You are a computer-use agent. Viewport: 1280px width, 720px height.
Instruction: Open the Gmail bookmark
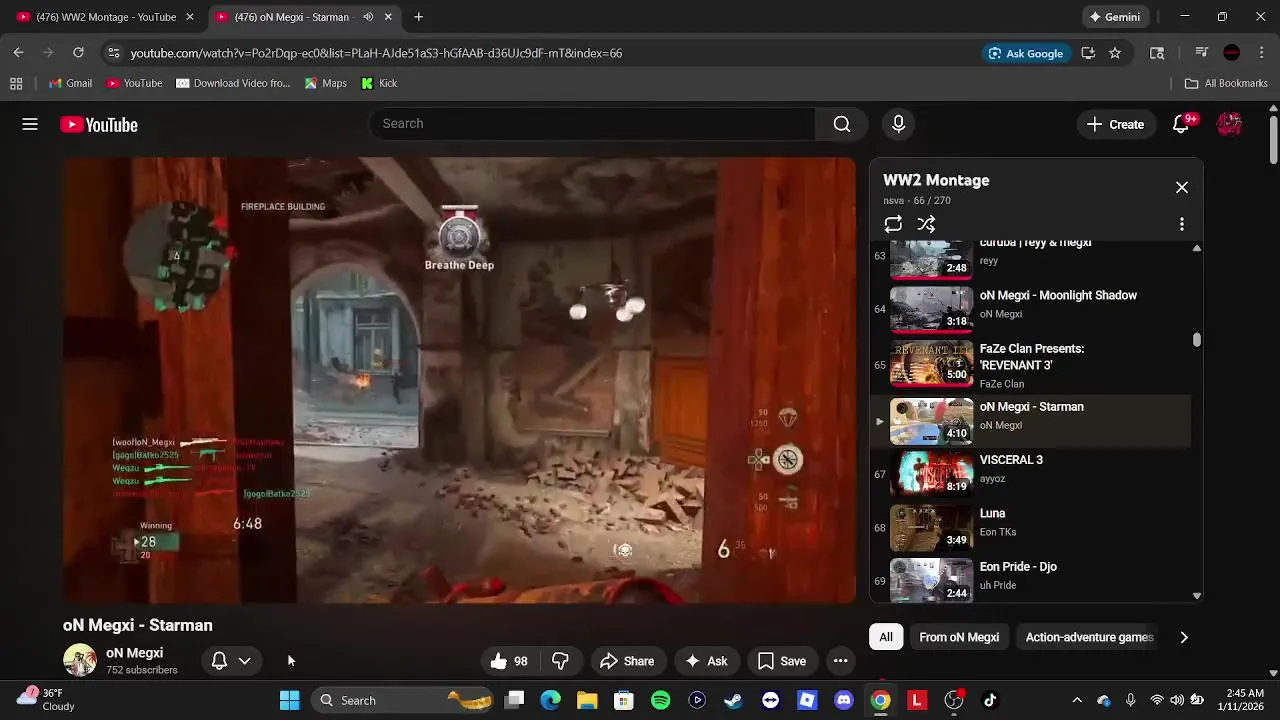click(69, 83)
